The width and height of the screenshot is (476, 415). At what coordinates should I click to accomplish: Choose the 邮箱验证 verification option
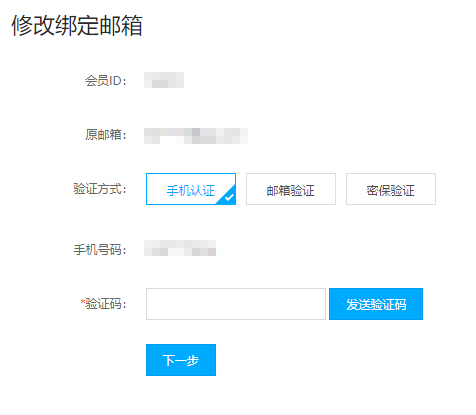[x=291, y=189]
